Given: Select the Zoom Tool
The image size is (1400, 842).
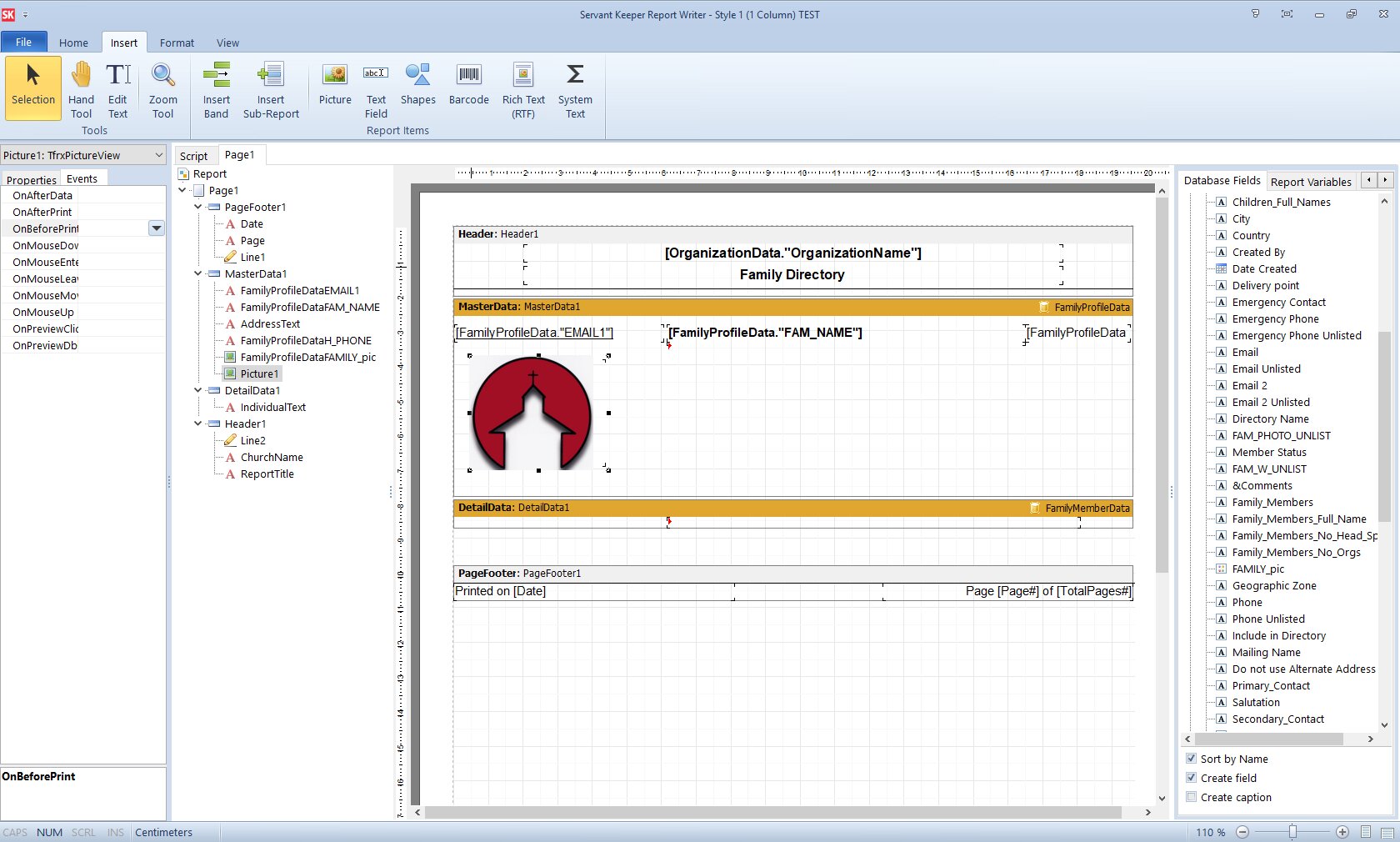Looking at the screenshot, I should (x=162, y=88).
